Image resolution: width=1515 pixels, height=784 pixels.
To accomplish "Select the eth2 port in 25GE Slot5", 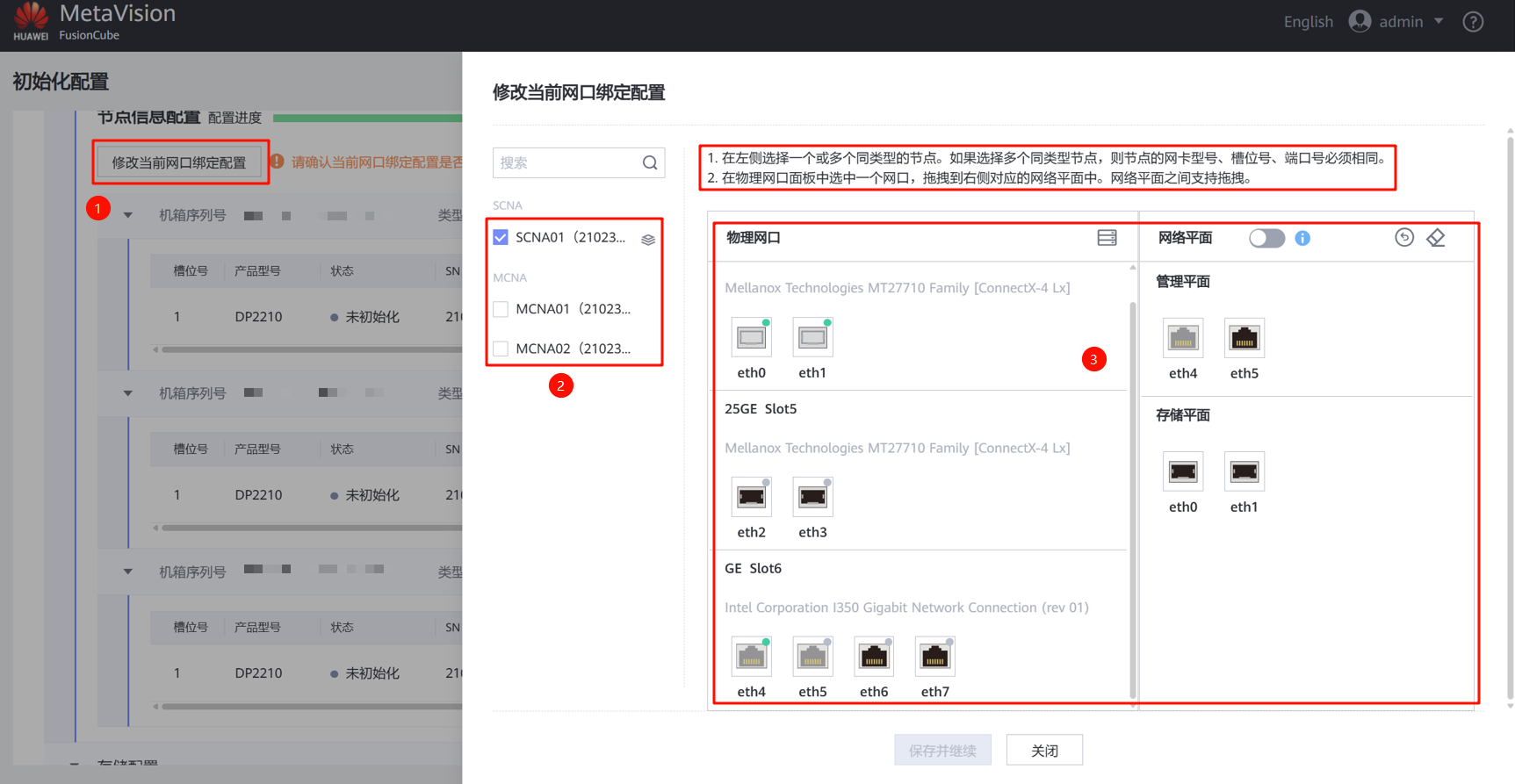I will (751, 498).
